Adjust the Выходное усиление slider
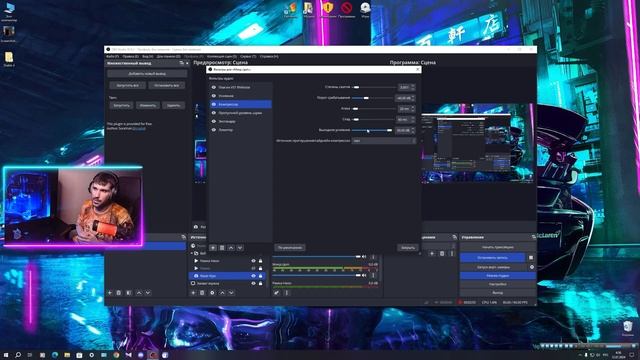The width and height of the screenshot is (640, 360). (372, 130)
